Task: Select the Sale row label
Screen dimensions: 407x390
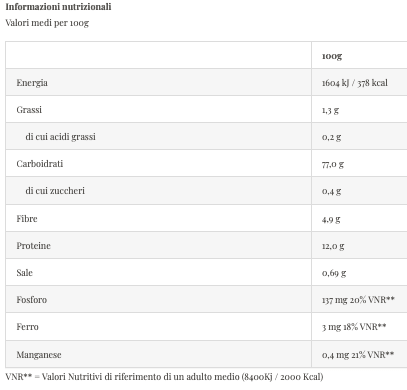Action: point(25,273)
